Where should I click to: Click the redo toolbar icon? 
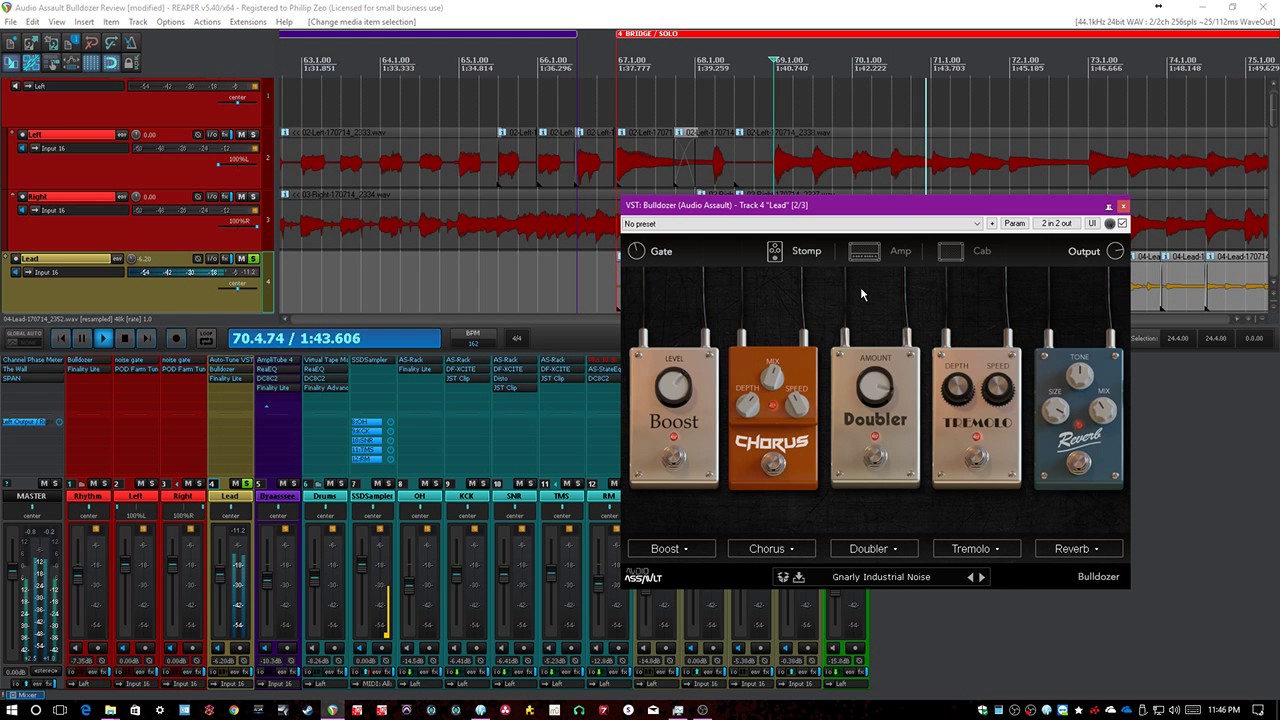click(x=111, y=43)
